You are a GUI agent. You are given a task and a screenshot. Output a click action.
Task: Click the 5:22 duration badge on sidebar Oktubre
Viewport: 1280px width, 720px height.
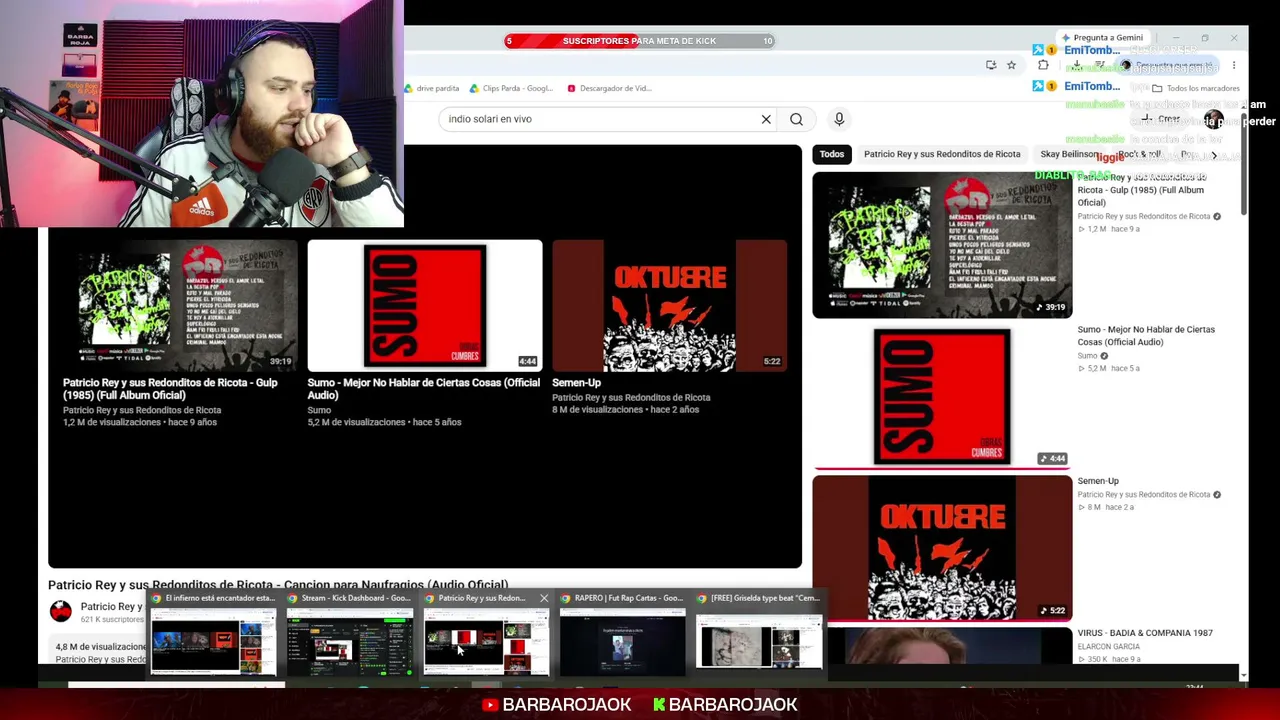click(x=1052, y=610)
